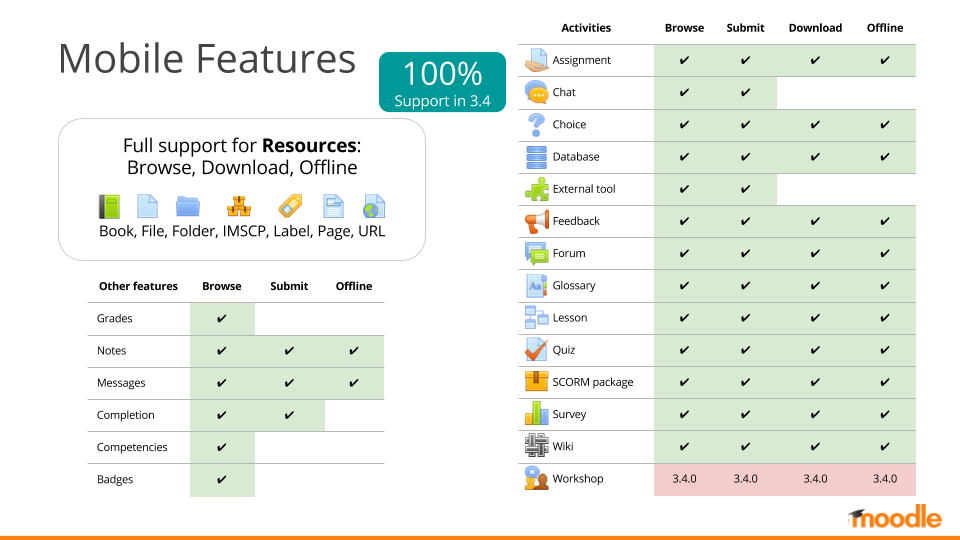This screenshot has width=960, height=540.
Task: Click the Other features column header
Action: tap(138, 286)
